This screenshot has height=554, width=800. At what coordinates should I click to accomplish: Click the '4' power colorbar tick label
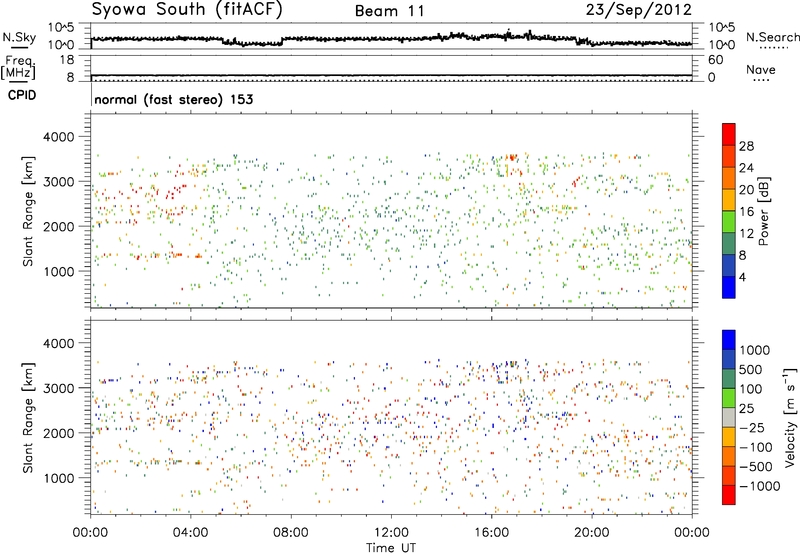click(x=743, y=278)
